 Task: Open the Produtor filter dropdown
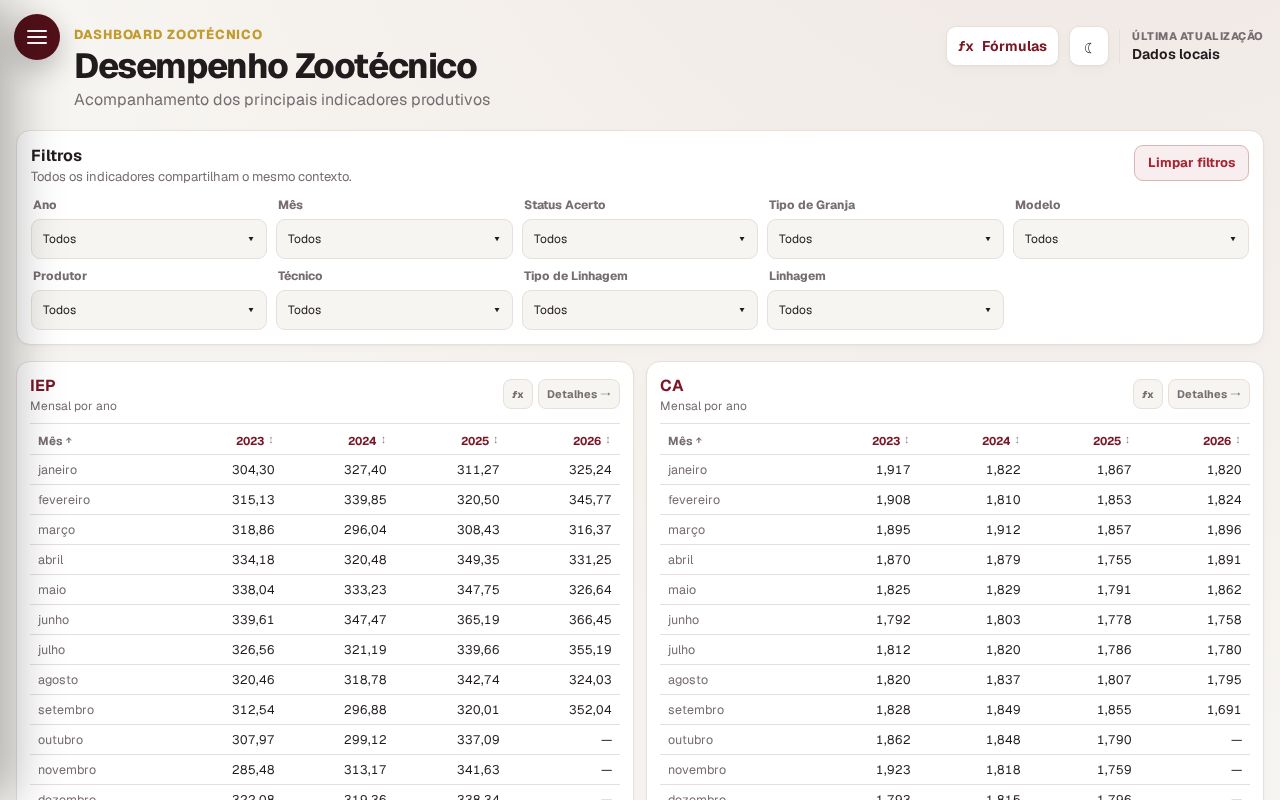149,310
